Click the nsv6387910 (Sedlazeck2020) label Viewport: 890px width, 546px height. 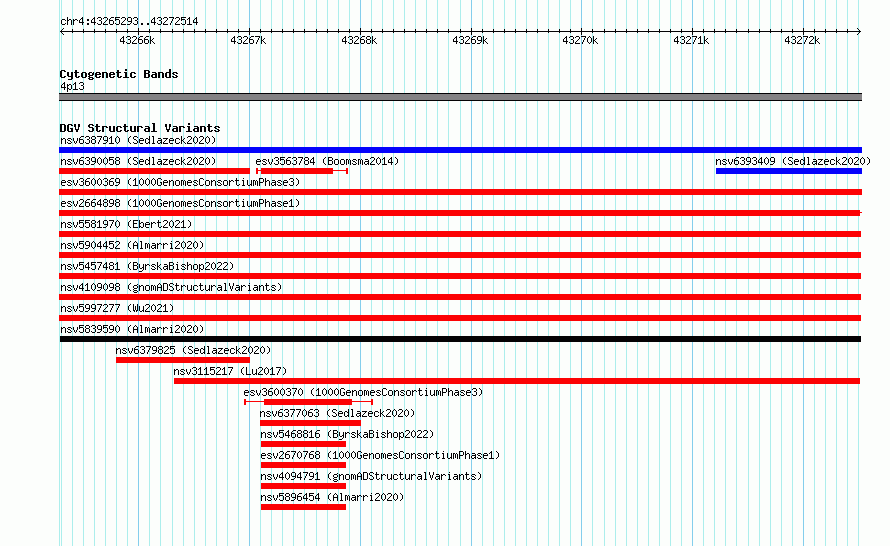click(x=138, y=140)
